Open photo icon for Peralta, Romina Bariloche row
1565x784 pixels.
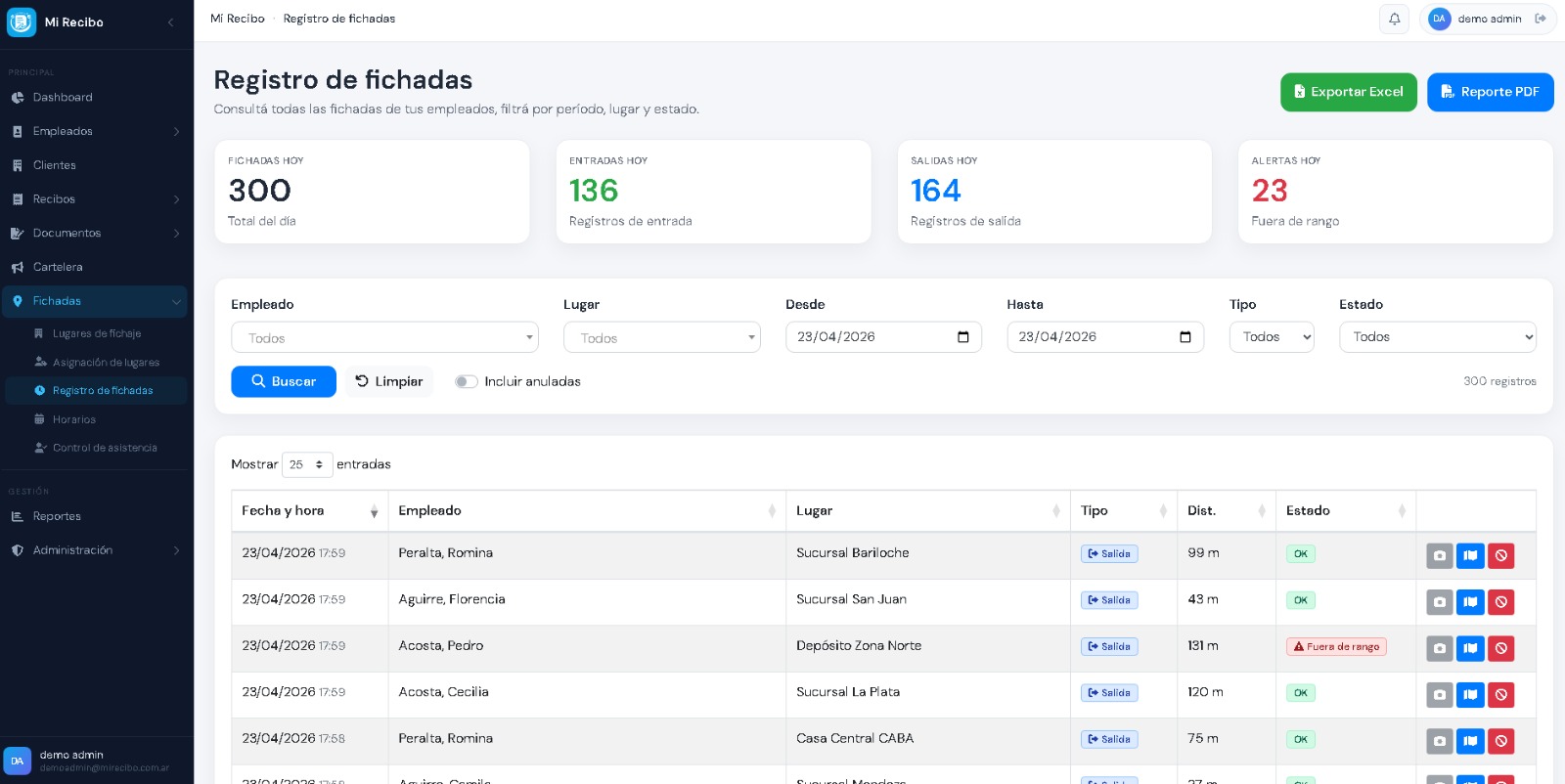click(x=1439, y=556)
